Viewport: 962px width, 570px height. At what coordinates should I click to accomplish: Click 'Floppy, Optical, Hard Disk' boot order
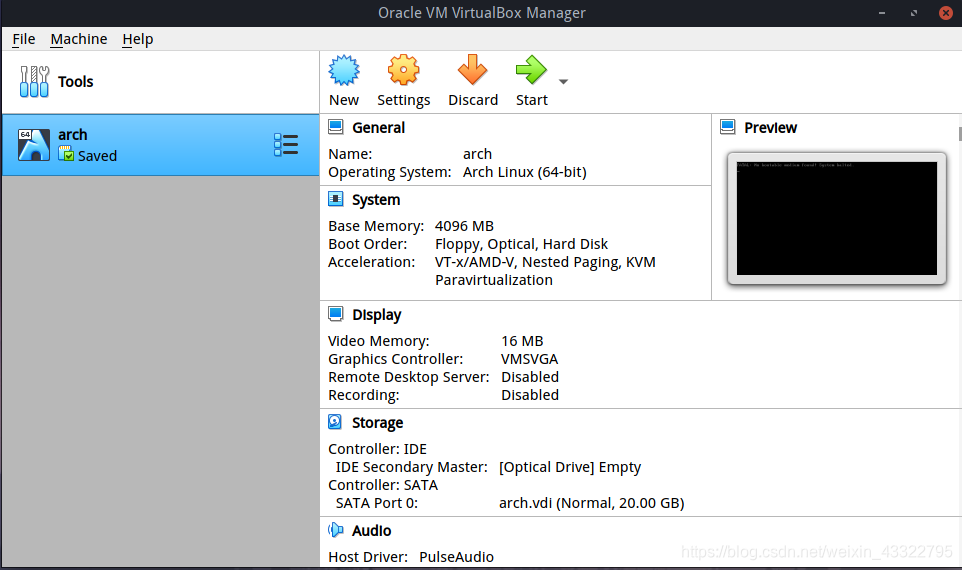[521, 244]
